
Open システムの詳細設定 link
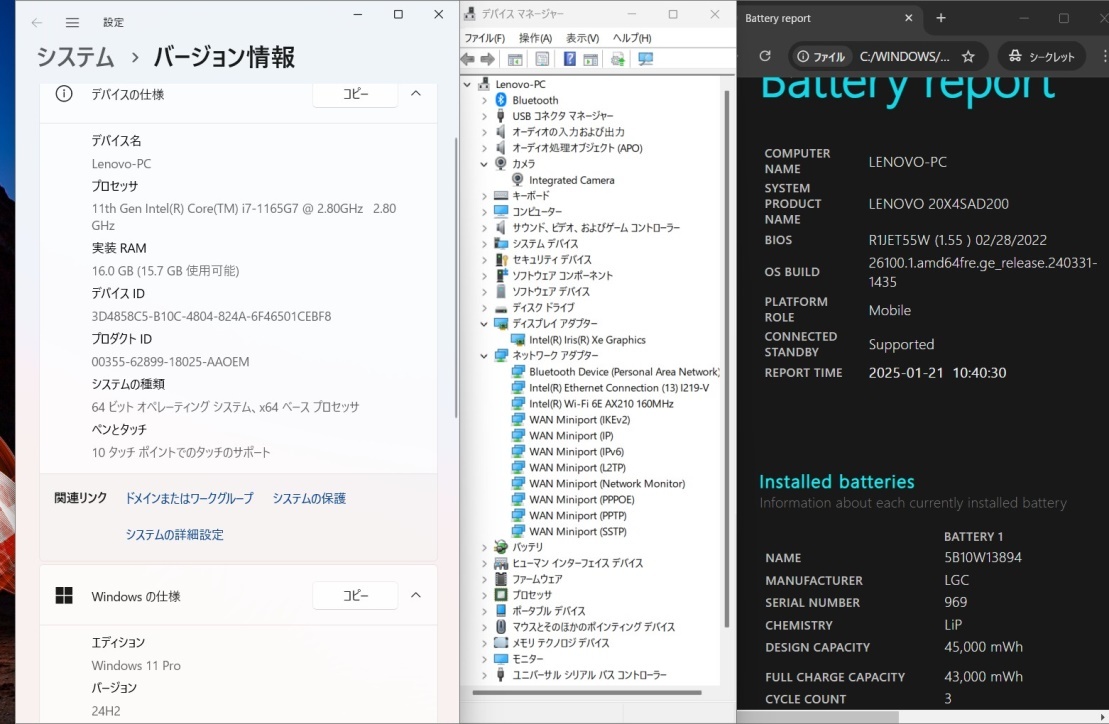tap(175, 535)
